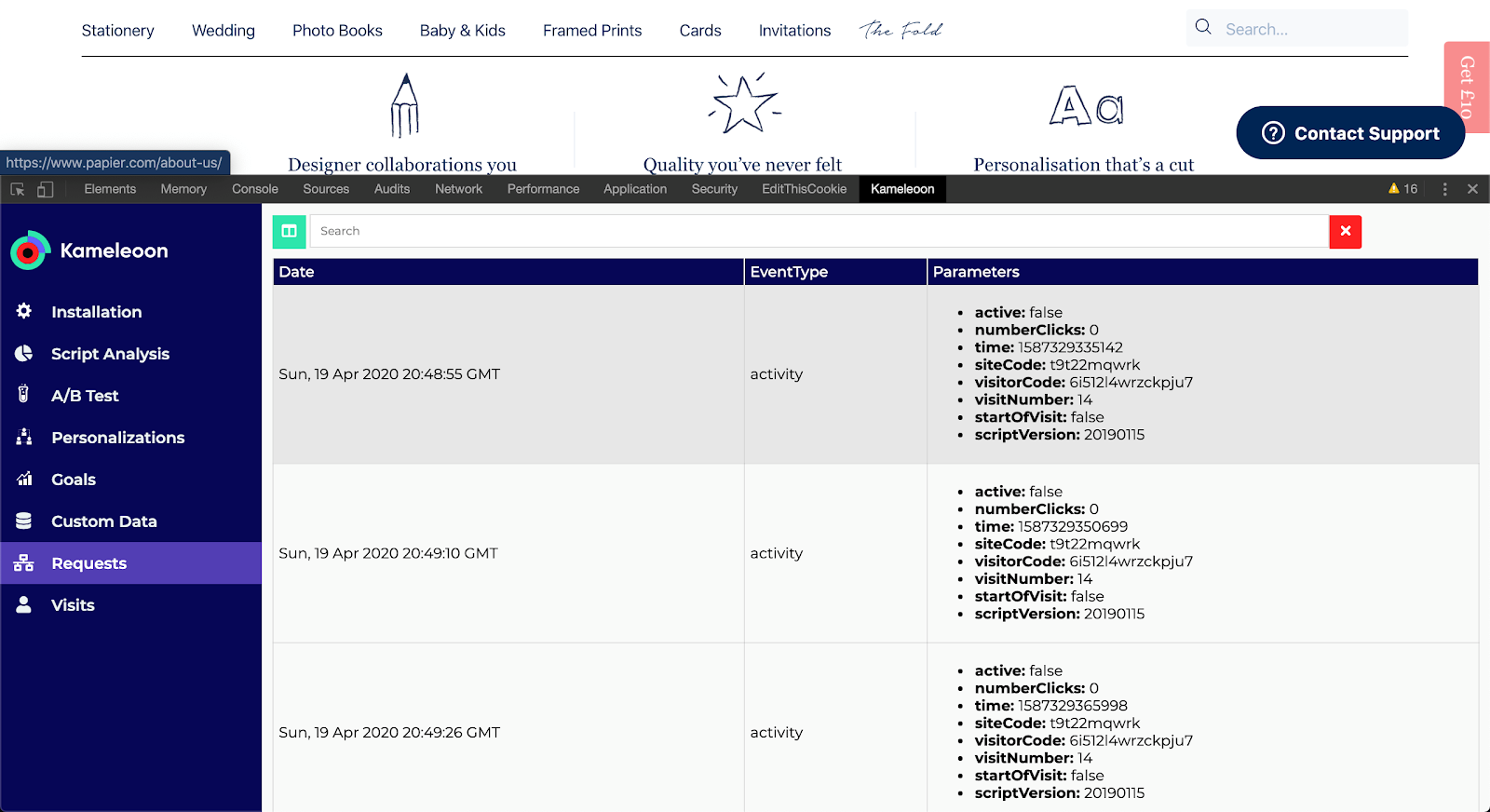The height and width of the screenshot is (812, 1490).
Task: Open the Performance tab
Action: pos(543,189)
